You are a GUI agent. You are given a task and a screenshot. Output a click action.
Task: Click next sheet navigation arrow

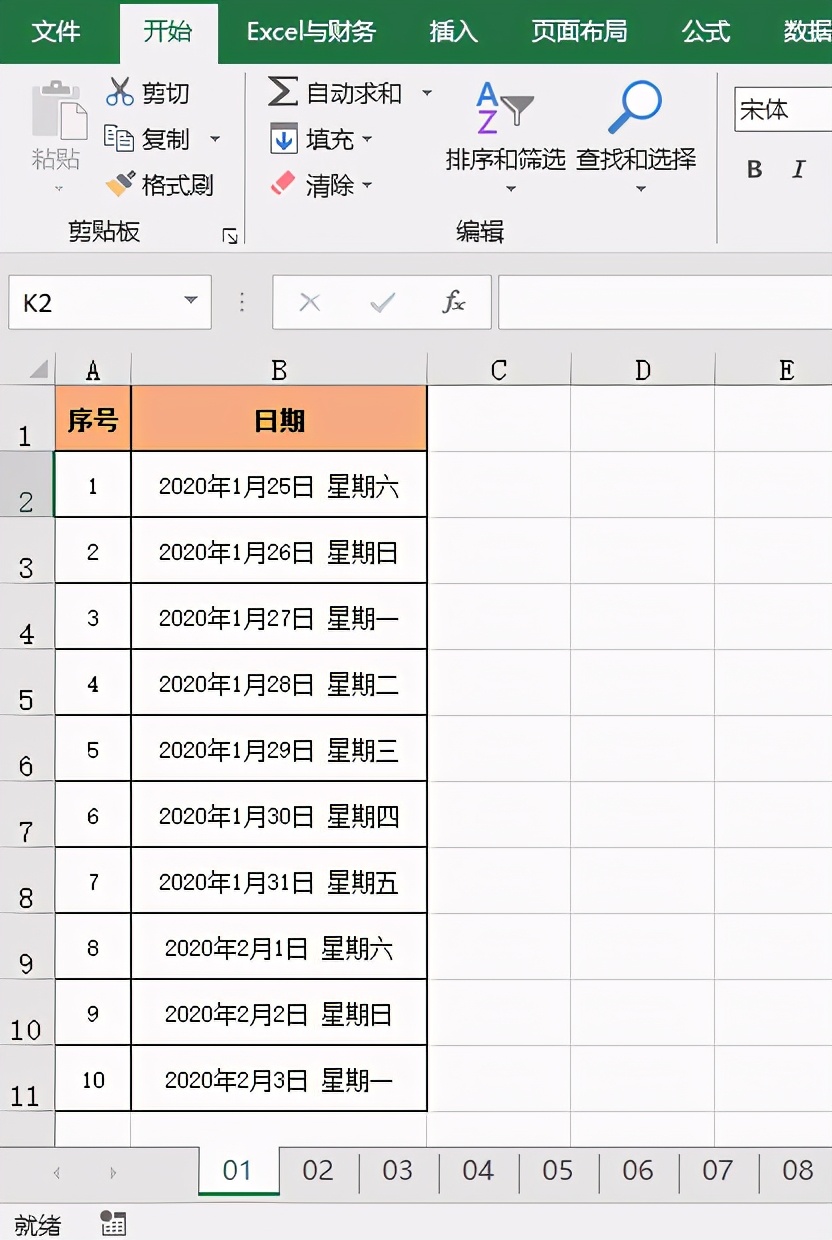point(113,1172)
